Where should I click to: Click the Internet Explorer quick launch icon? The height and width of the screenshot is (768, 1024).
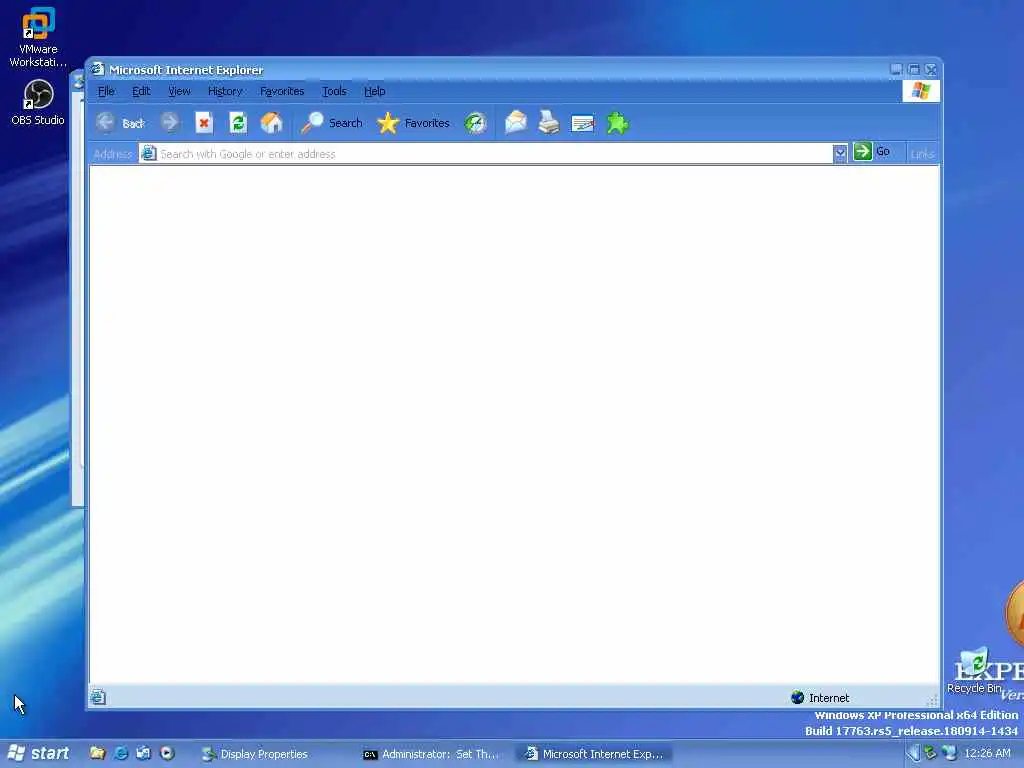(x=121, y=753)
